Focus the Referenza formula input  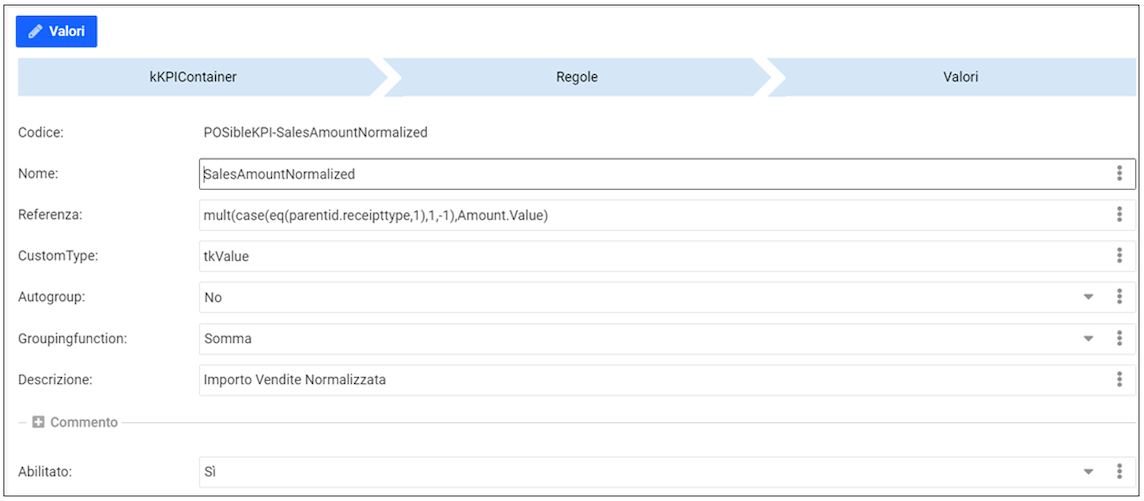[x=650, y=215]
